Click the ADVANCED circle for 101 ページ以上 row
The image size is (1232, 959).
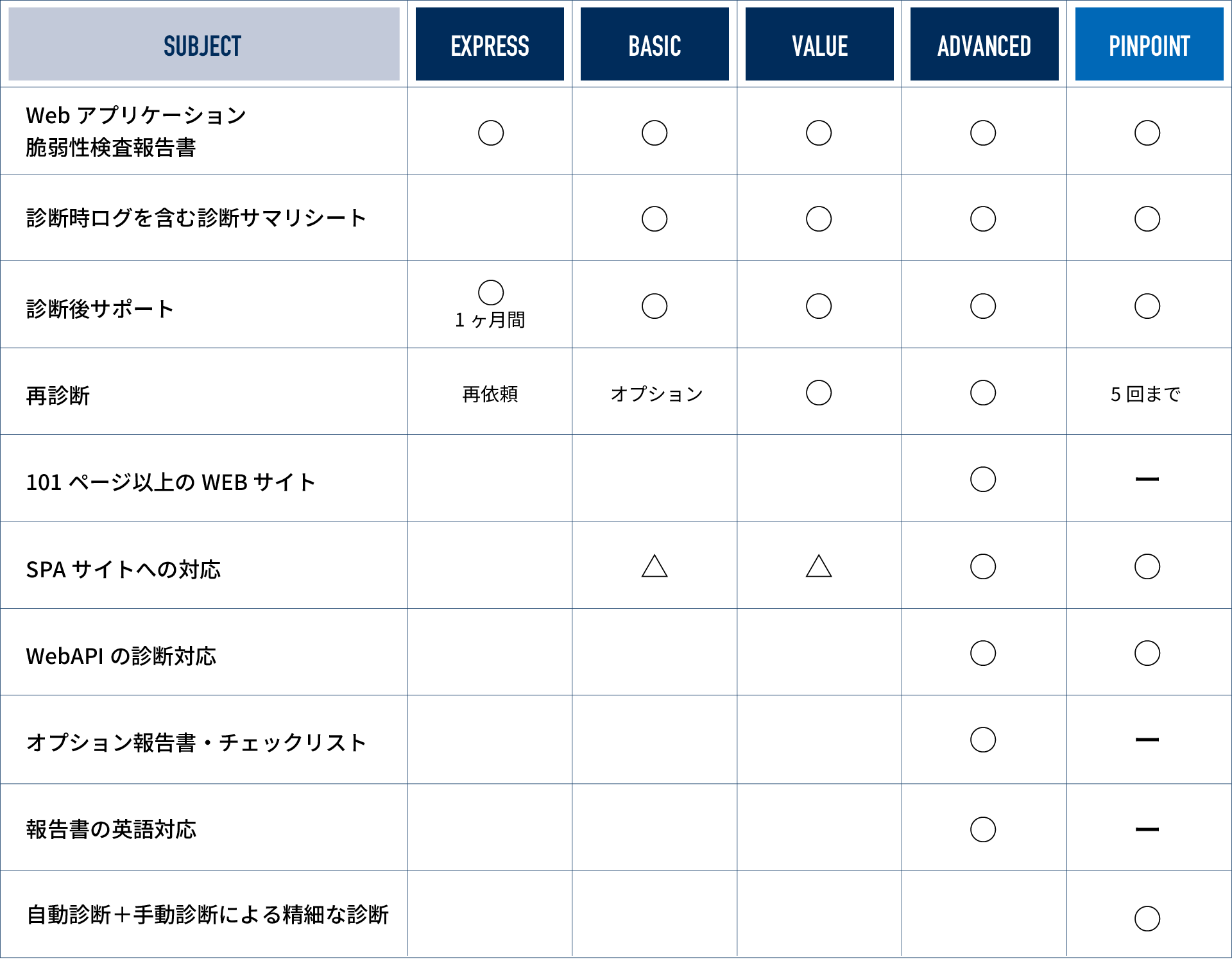[983, 479]
